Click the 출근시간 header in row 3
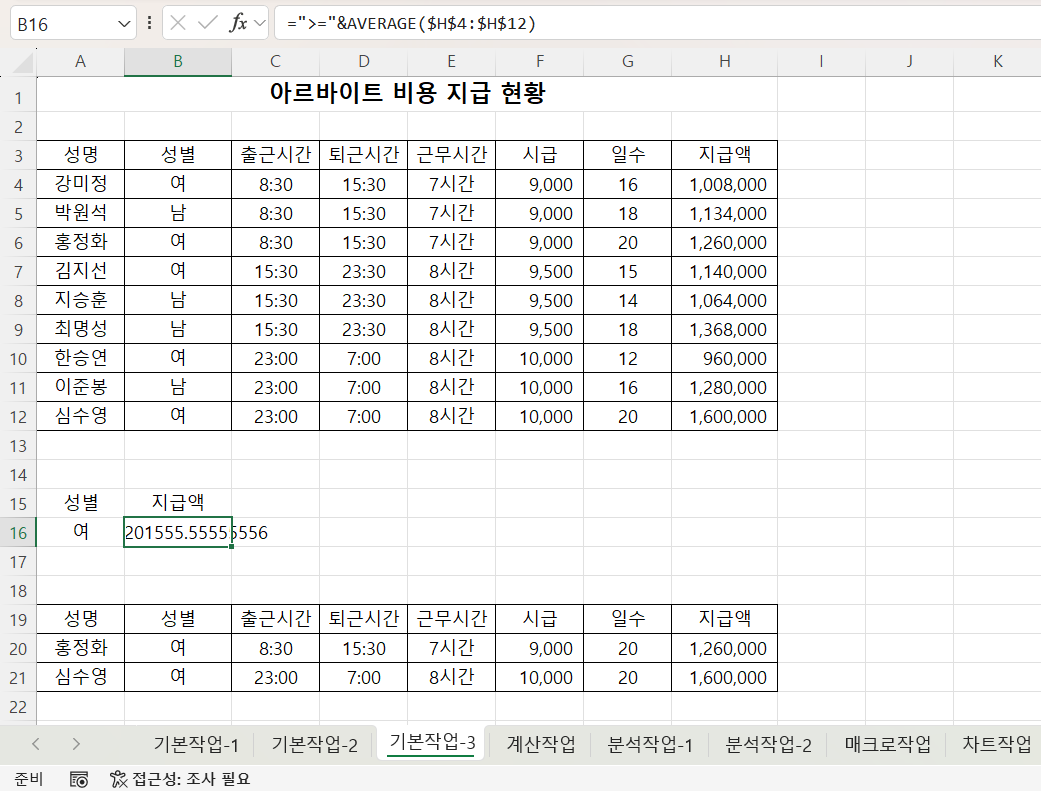 (x=276, y=155)
